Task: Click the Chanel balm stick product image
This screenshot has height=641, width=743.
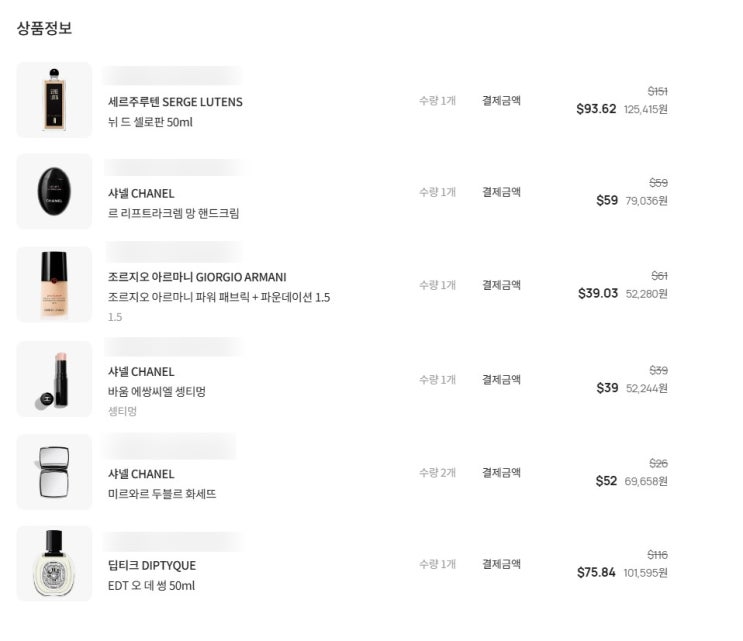Action: 54,379
